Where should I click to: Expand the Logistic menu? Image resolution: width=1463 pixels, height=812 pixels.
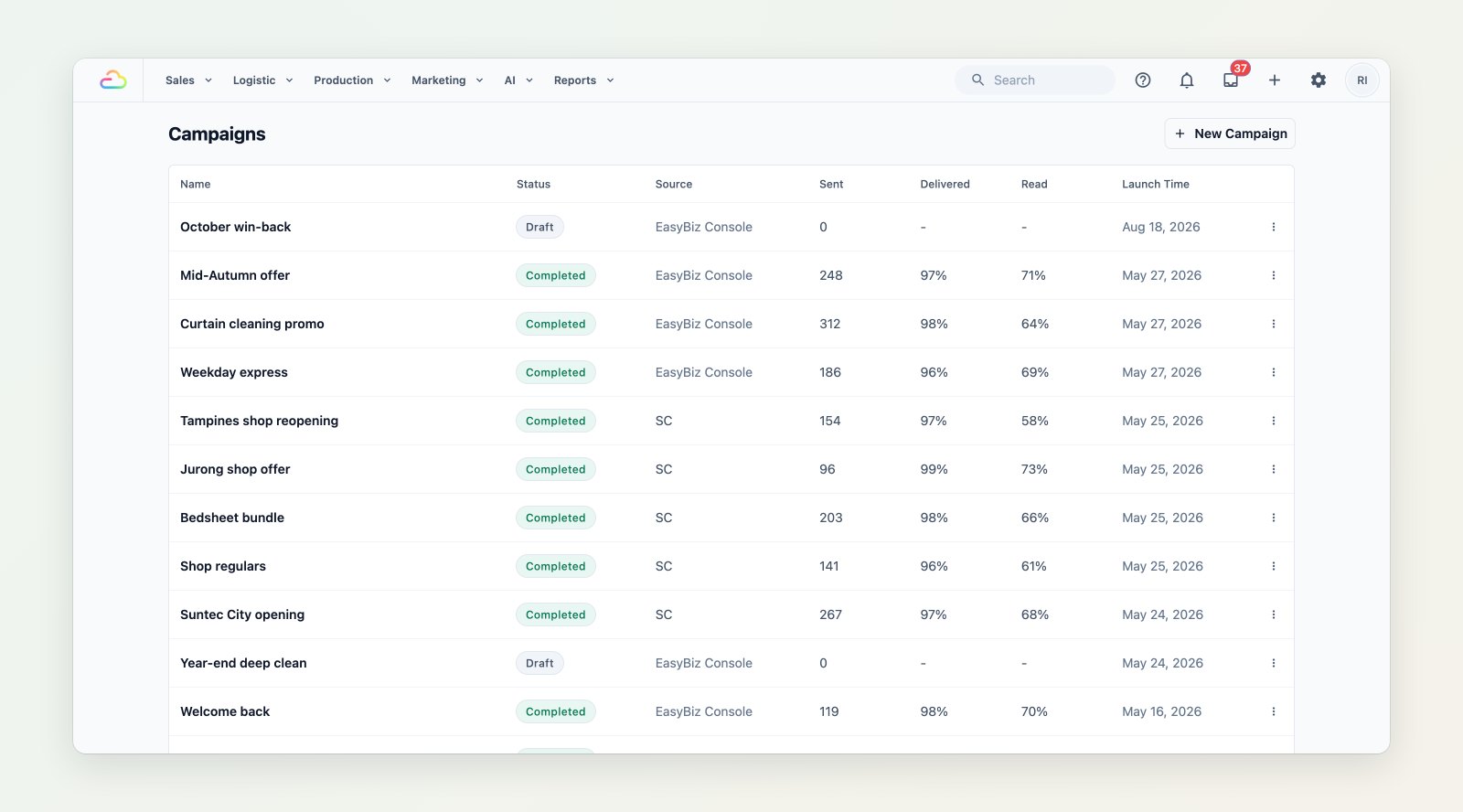coord(263,80)
